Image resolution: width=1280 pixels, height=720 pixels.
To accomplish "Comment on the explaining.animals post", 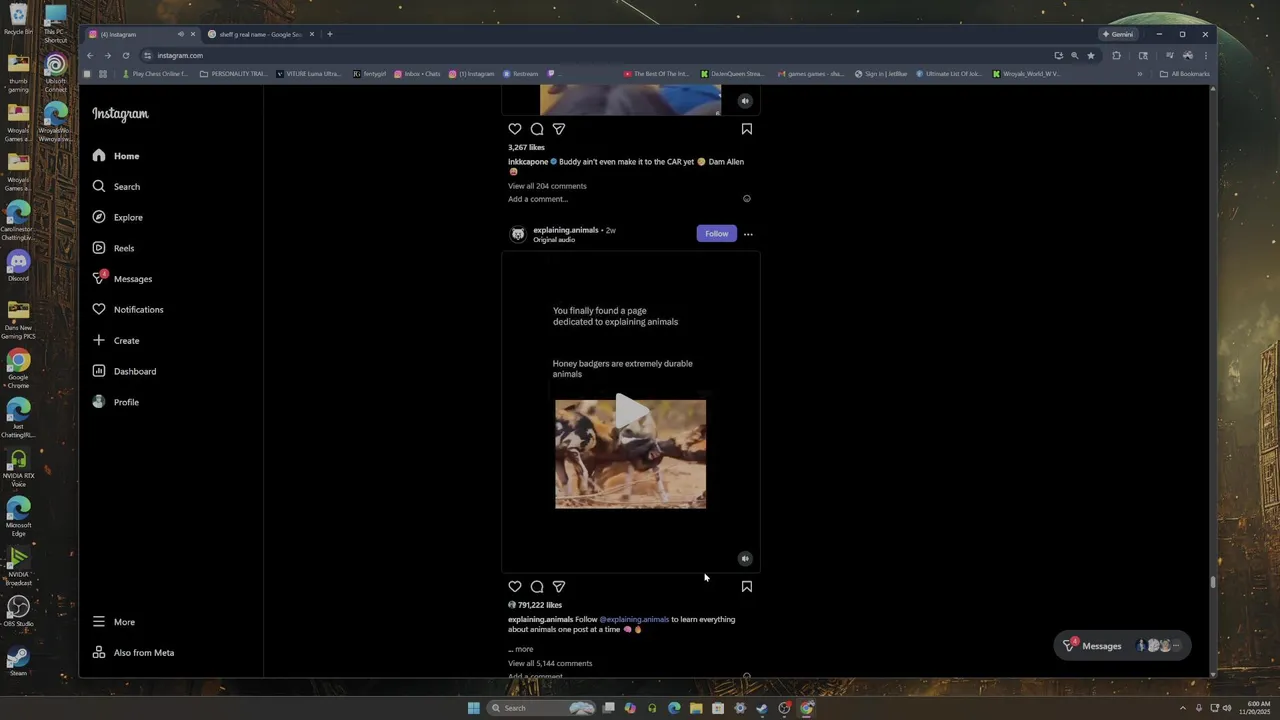I will tap(537, 587).
